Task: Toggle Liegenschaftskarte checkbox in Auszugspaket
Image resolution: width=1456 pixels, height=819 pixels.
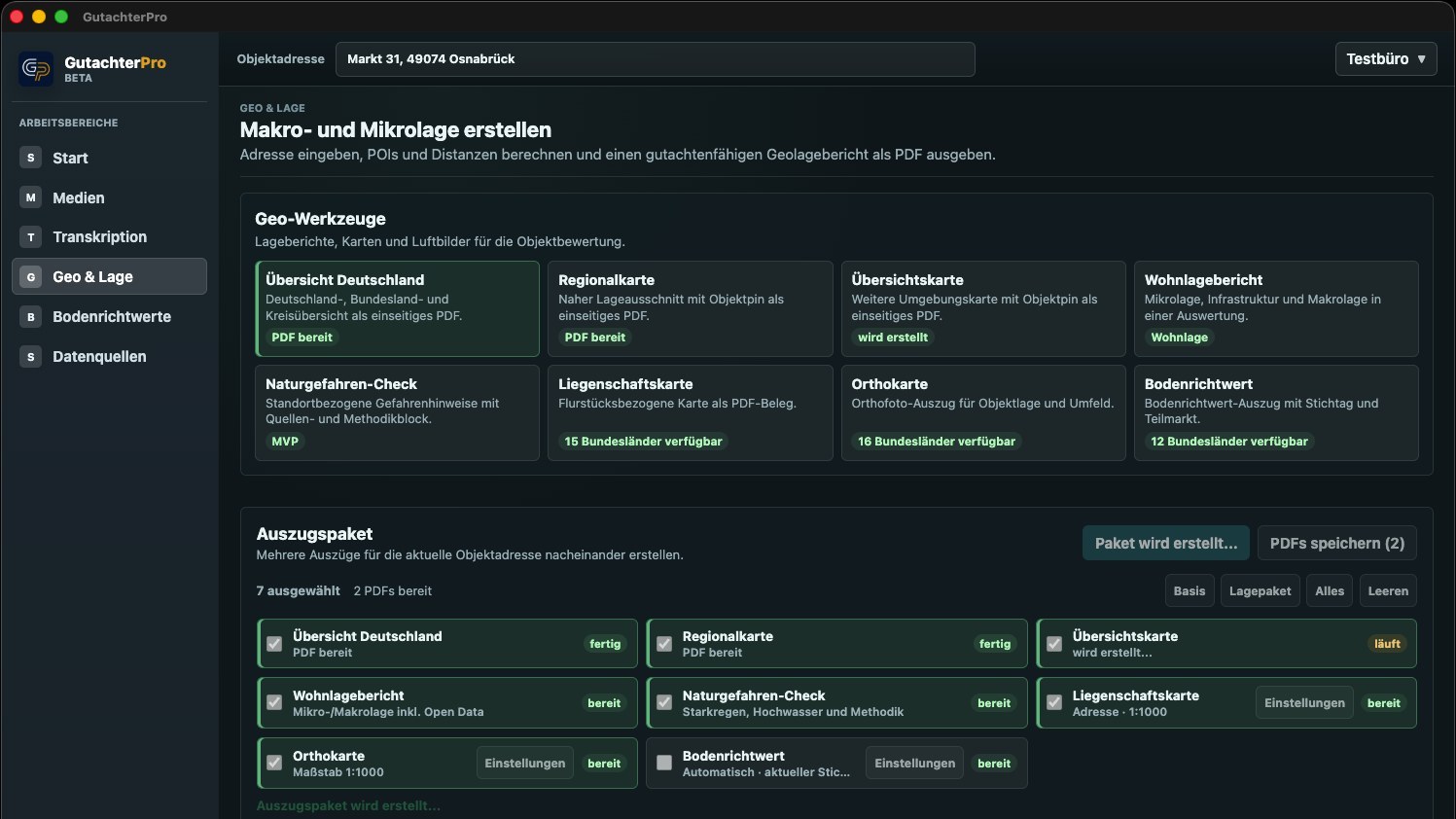Action: 1054,703
